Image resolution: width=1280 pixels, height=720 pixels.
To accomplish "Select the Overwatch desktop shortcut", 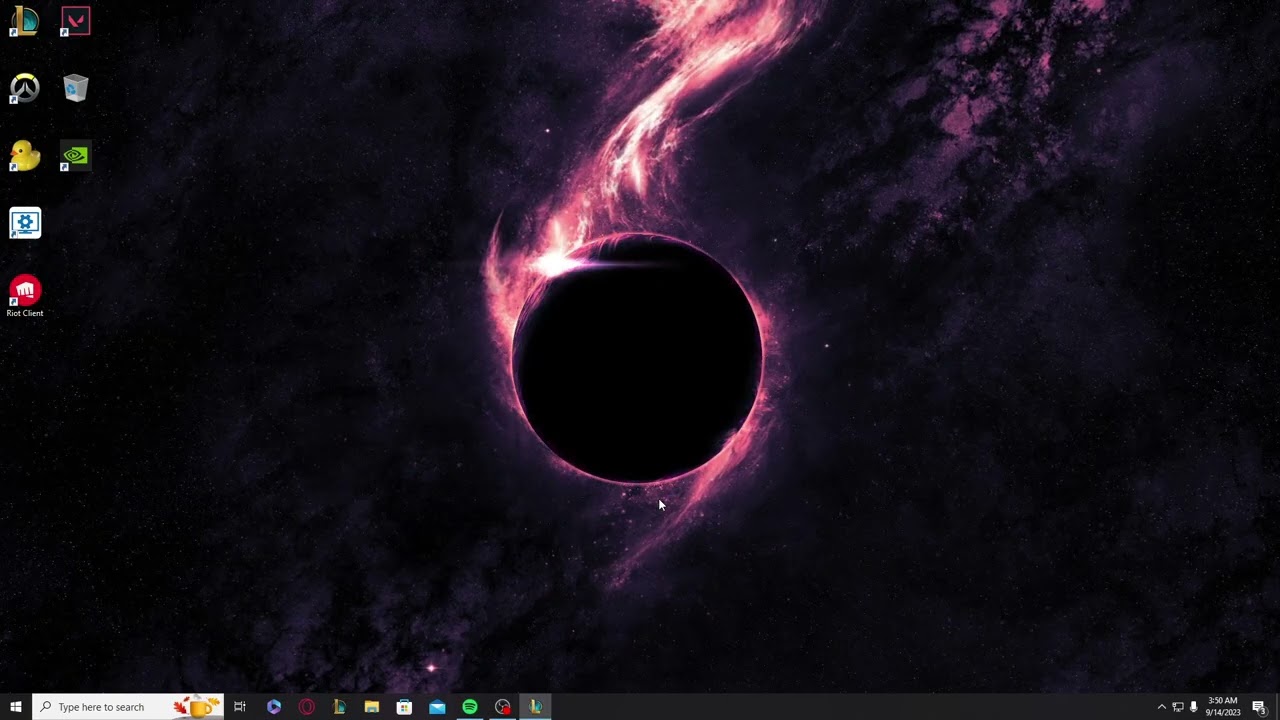I will 25,88.
